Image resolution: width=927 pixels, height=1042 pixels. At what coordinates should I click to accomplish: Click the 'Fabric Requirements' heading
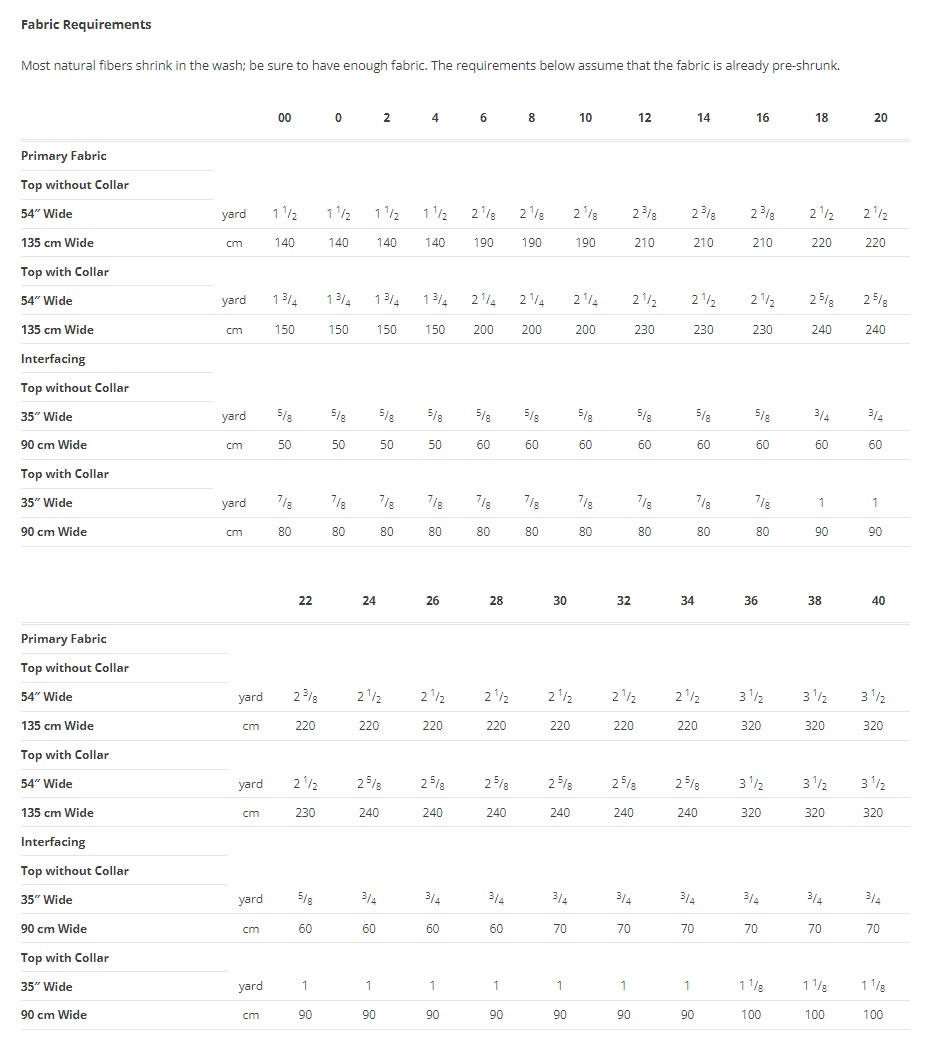tap(86, 24)
